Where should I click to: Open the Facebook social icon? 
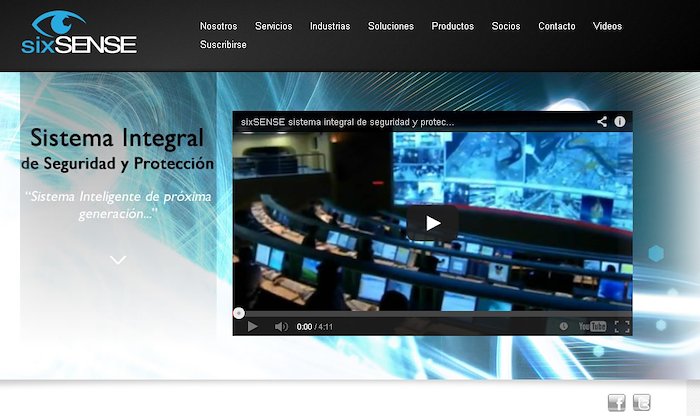point(617,403)
